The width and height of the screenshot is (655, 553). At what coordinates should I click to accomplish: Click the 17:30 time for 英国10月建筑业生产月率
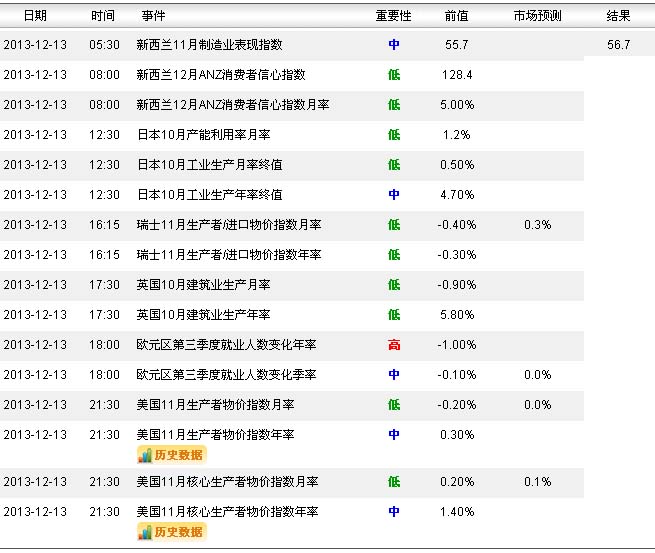pos(104,285)
